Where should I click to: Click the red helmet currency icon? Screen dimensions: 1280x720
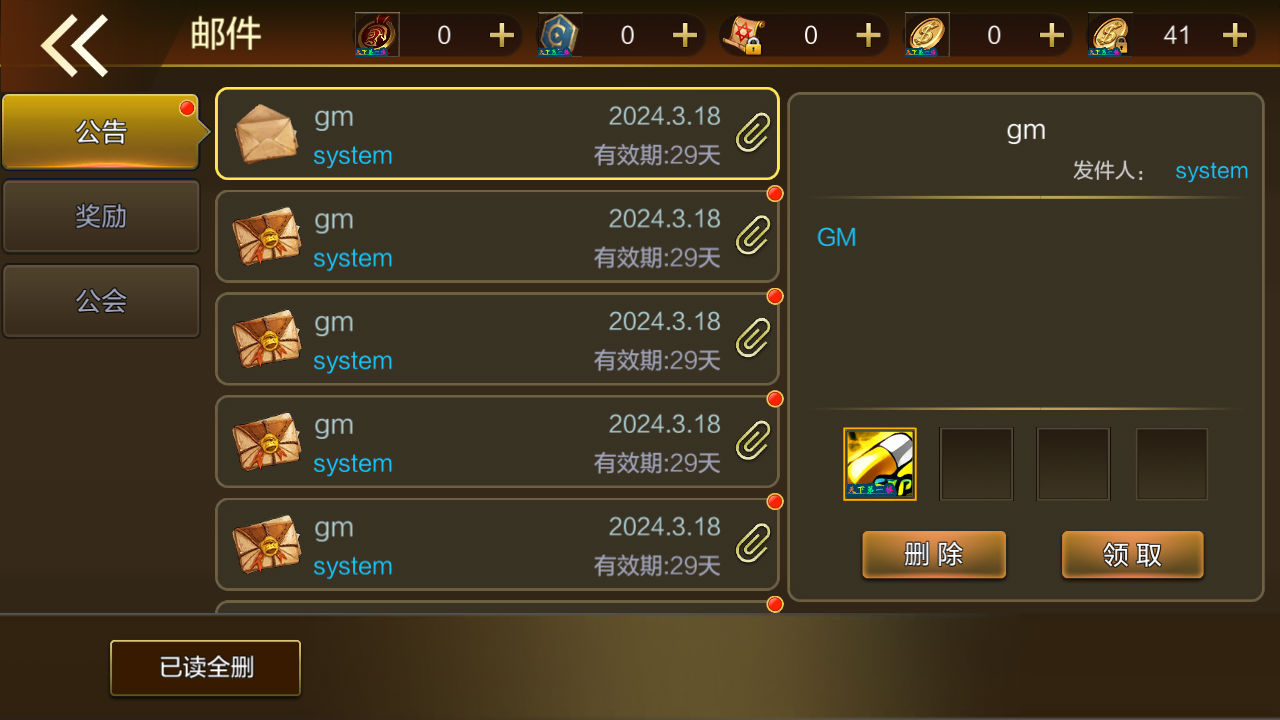pyautogui.click(x=377, y=35)
